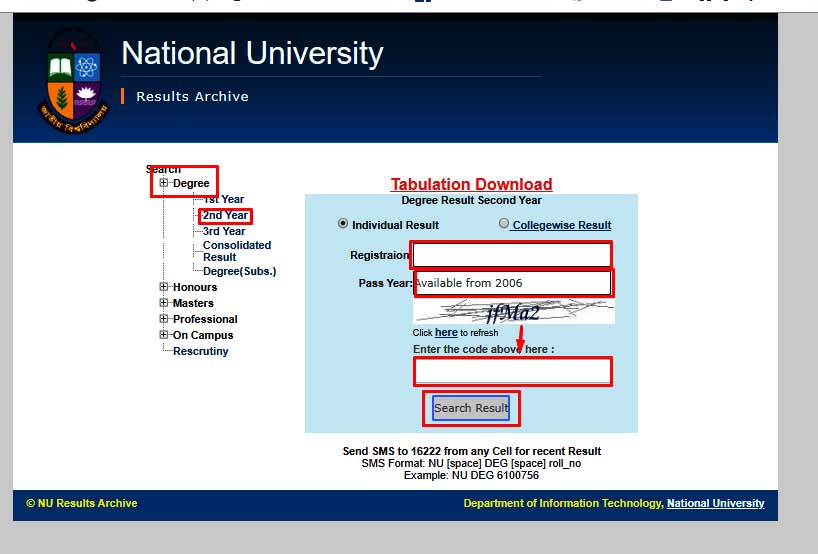Select 1st Year results

click(x=224, y=199)
